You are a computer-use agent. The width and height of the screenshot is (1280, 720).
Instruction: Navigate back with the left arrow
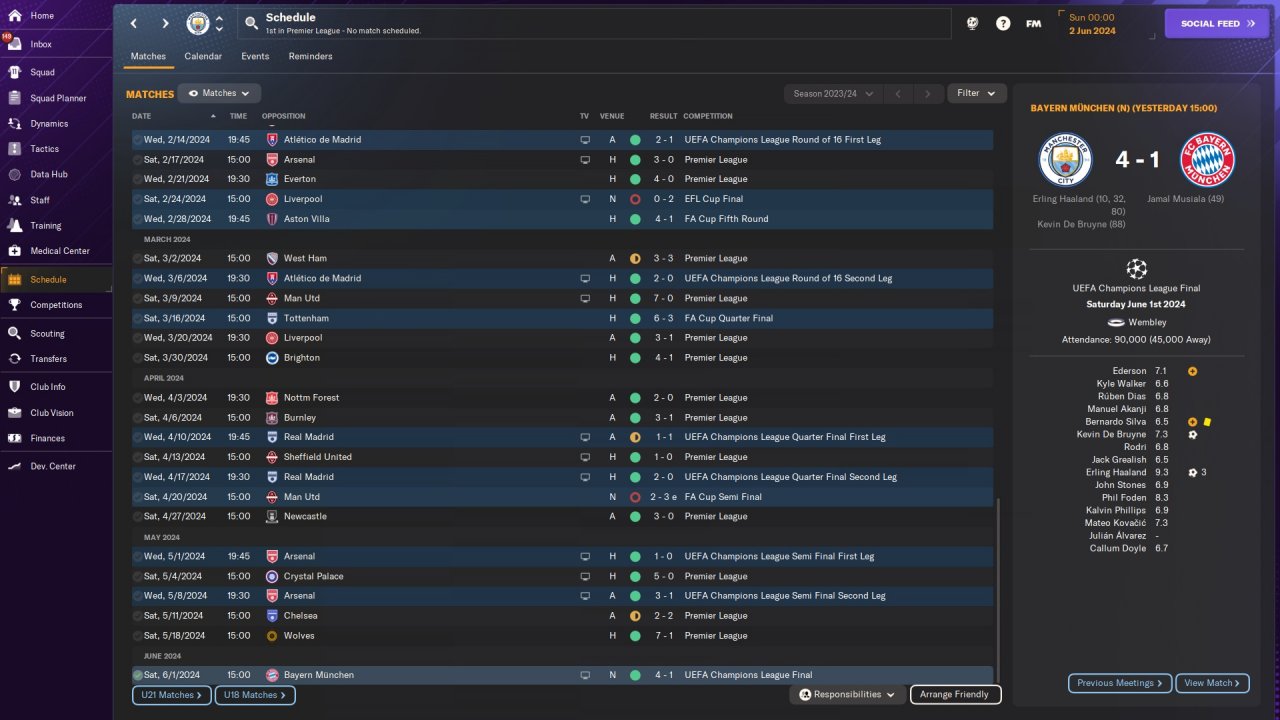pyautogui.click(x=134, y=23)
